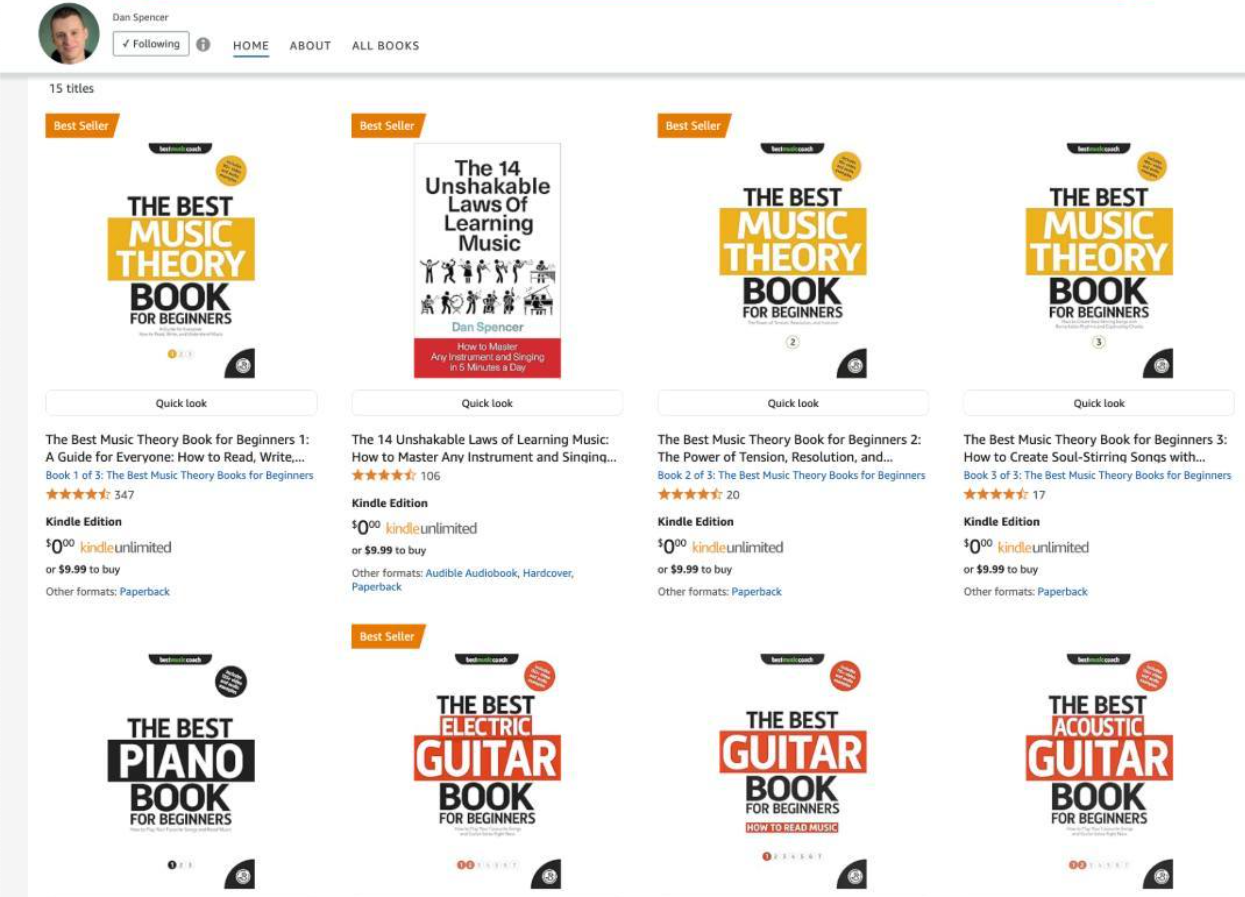Click the star rating with 106 reviews
The height and width of the screenshot is (897, 1245).
(x=383, y=476)
